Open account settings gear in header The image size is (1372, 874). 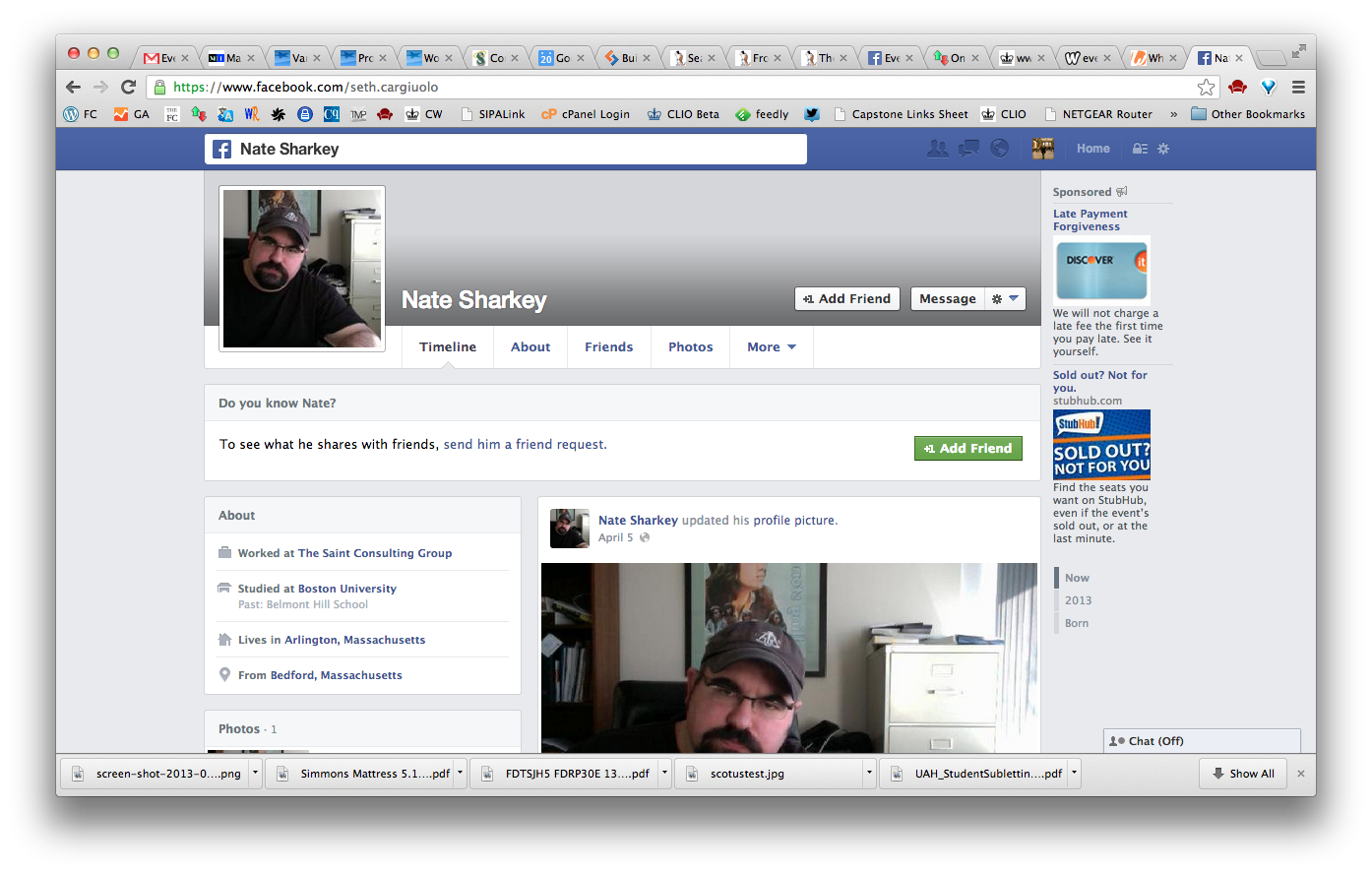point(1163,149)
